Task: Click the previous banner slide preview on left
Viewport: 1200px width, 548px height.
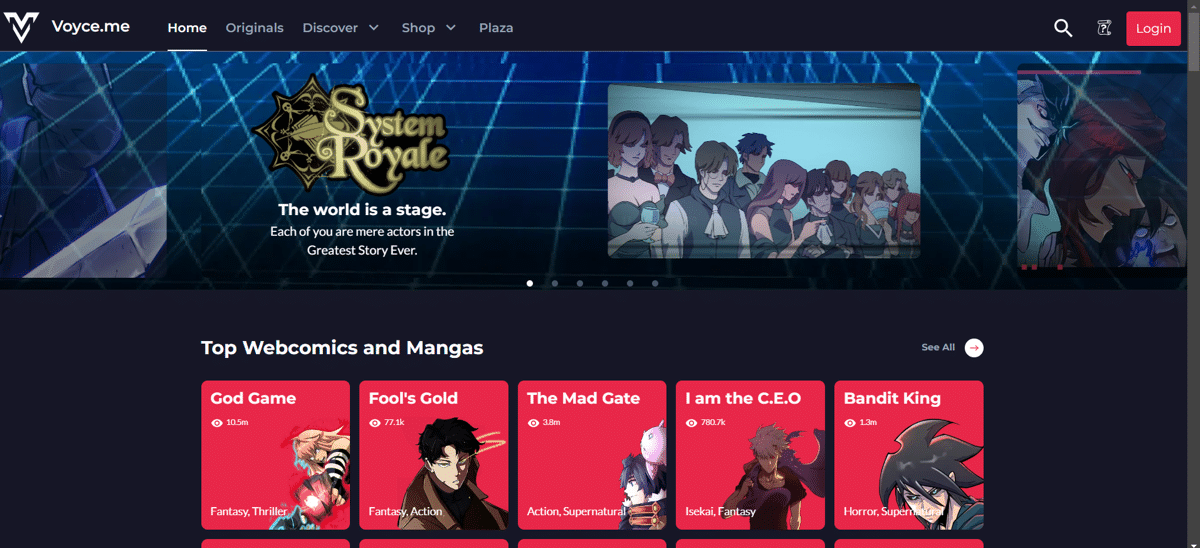Action: pos(83,171)
